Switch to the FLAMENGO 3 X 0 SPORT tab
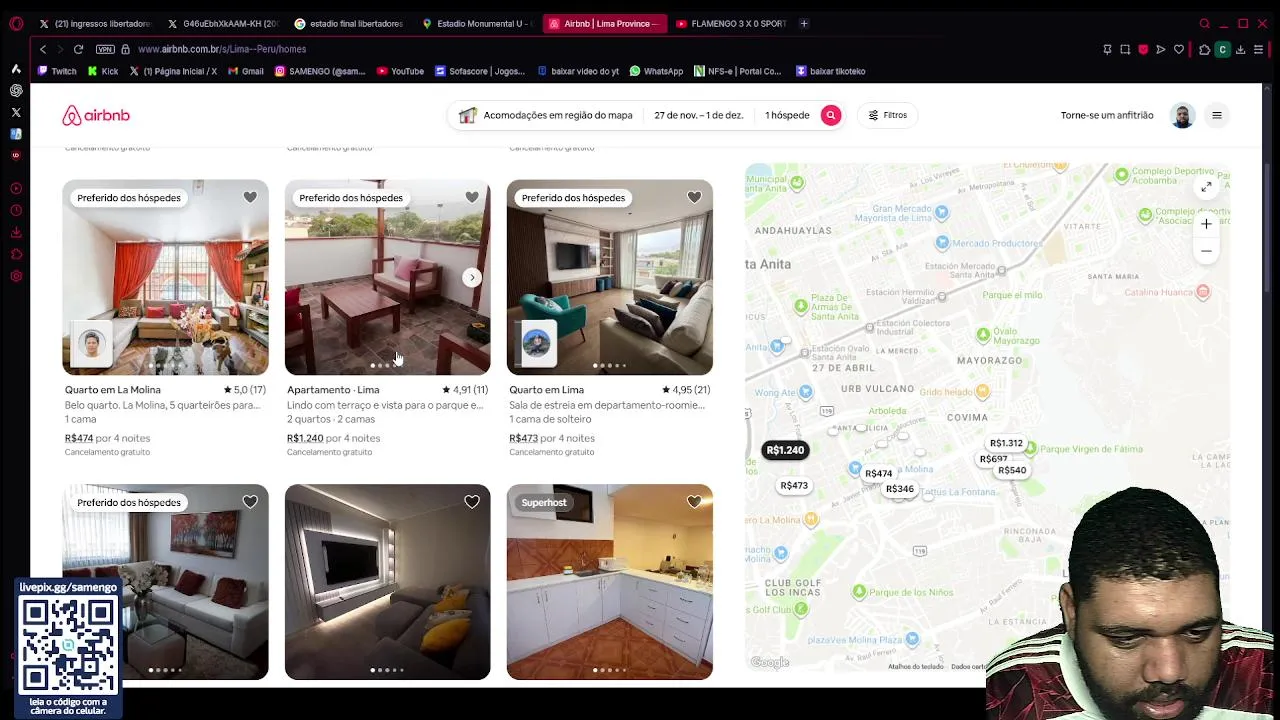The height and width of the screenshot is (720, 1280). coord(731,23)
